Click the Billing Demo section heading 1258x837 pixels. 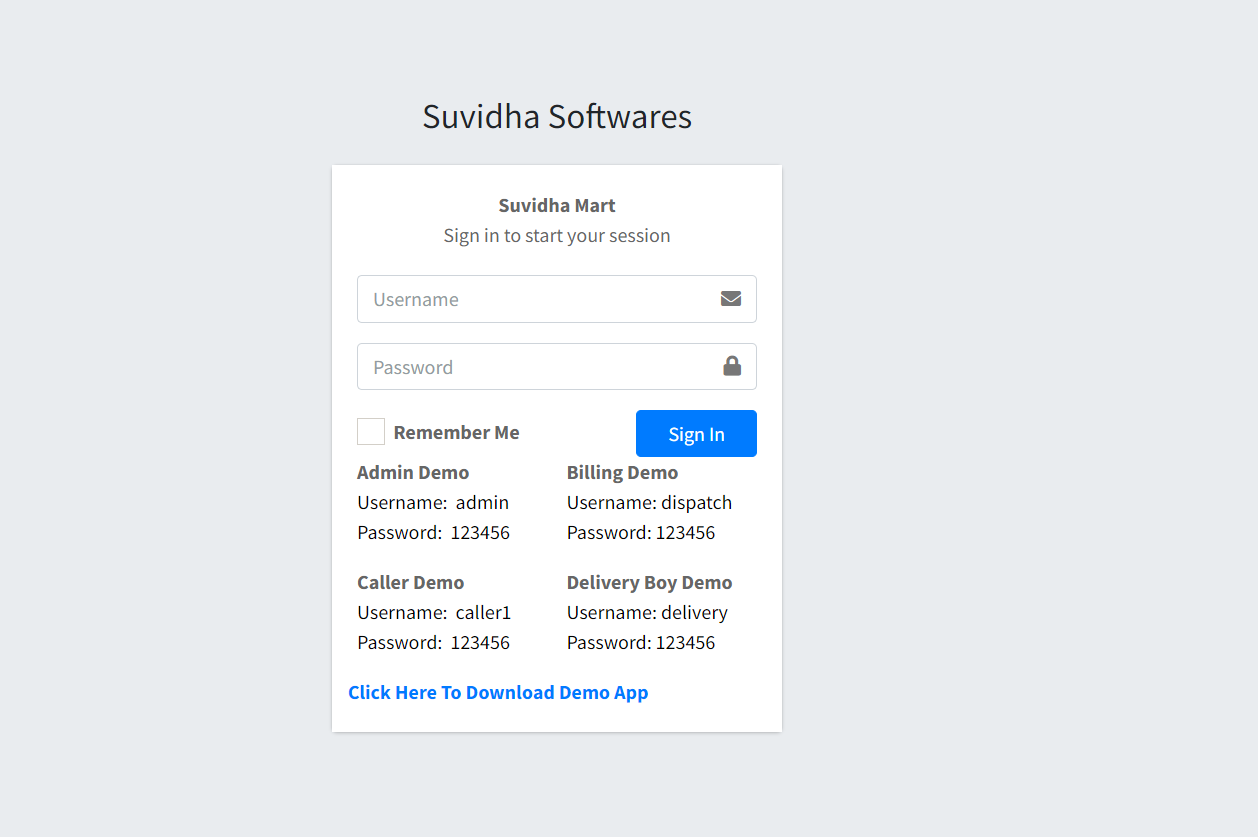click(x=622, y=472)
